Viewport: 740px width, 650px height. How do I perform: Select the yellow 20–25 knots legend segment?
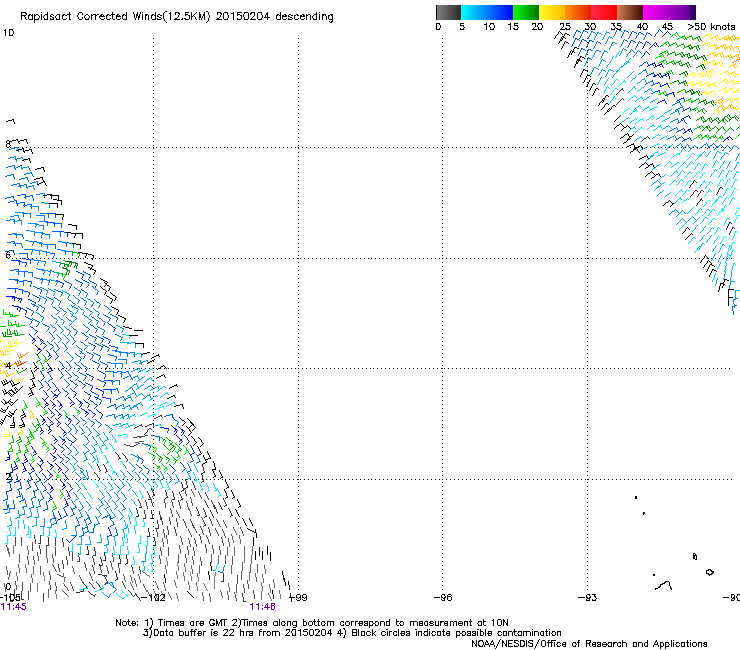(552, 12)
